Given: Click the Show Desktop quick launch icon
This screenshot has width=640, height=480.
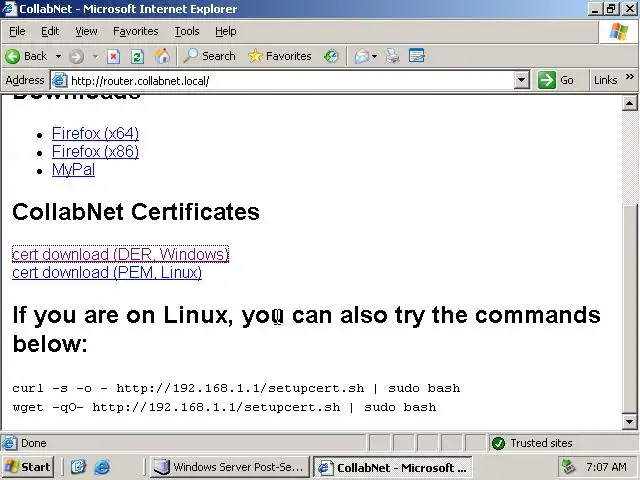Looking at the screenshot, I should [x=78, y=467].
